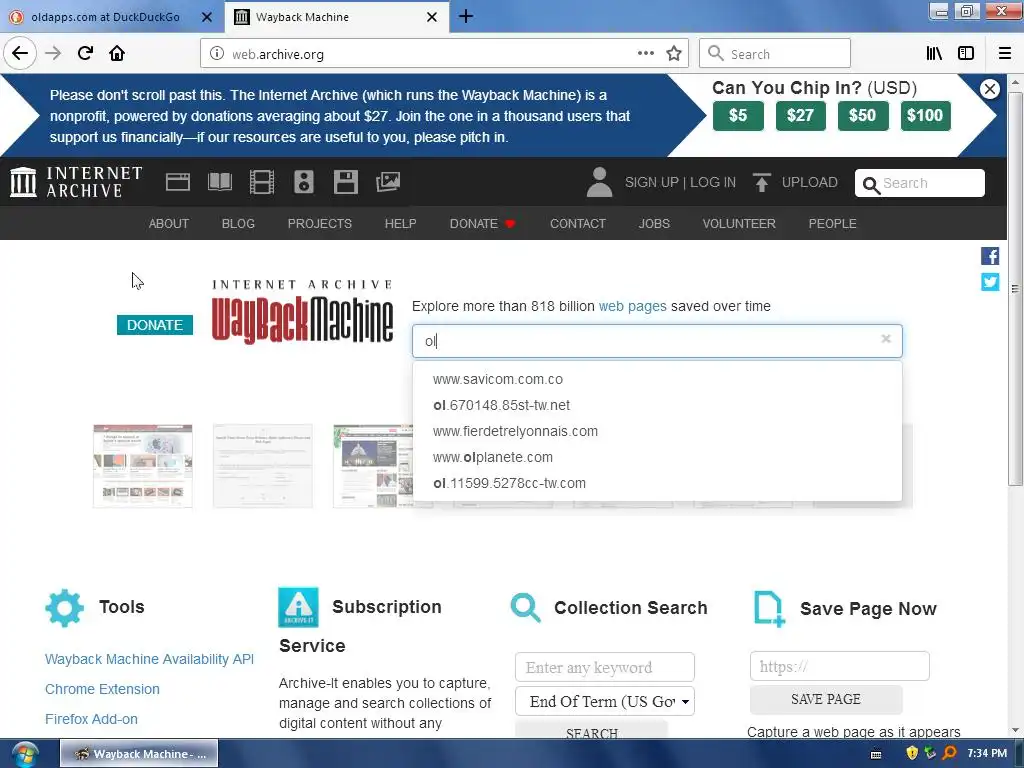Donate $27 from the banner
Image resolution: width=1024 pixels, height=768 pixels.
tap(800, 116)
